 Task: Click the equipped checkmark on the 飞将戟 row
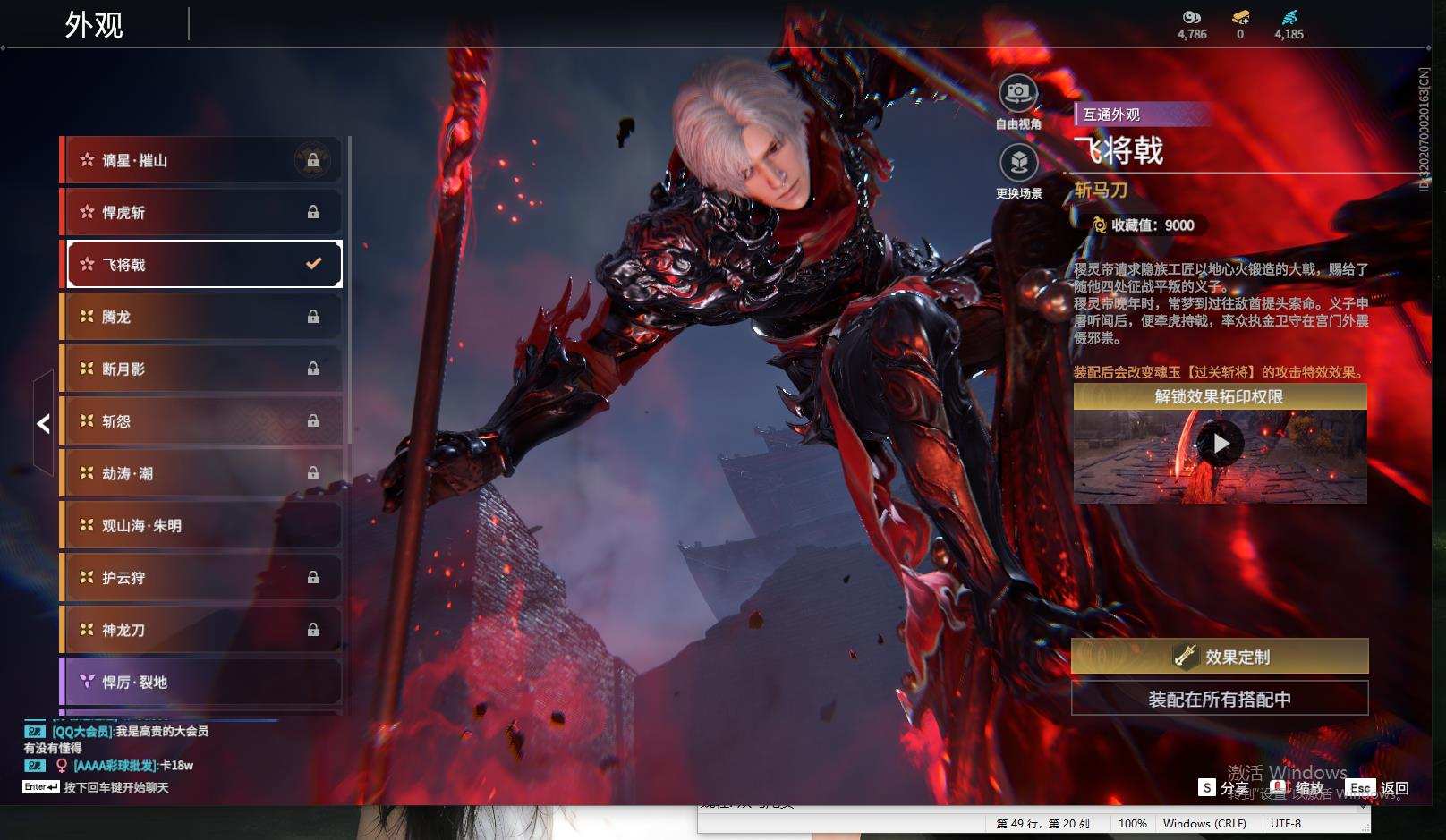313,264
